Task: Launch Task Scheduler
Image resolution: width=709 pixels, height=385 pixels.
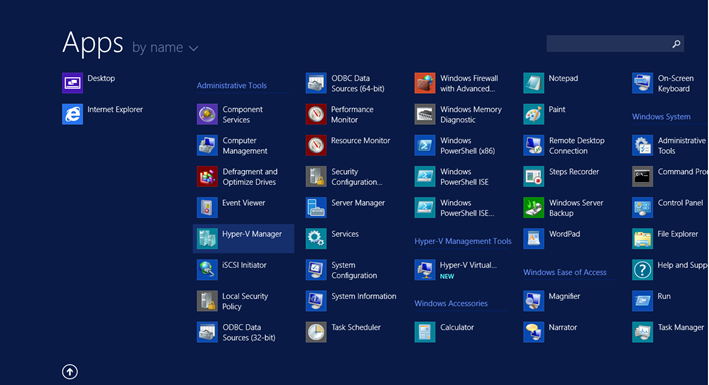Action: click(x=343, y=333)
